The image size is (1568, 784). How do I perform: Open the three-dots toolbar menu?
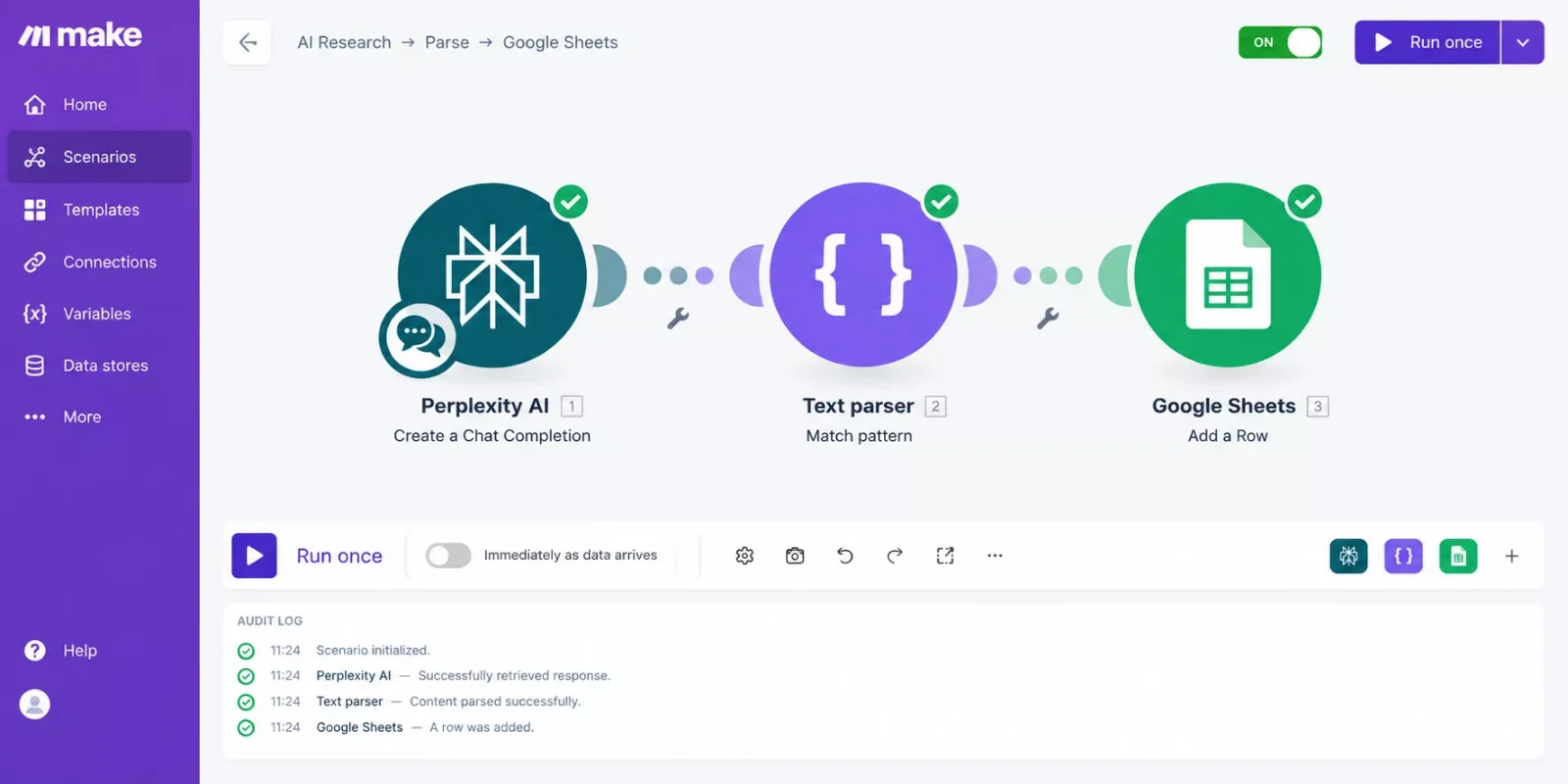(995, 556)
